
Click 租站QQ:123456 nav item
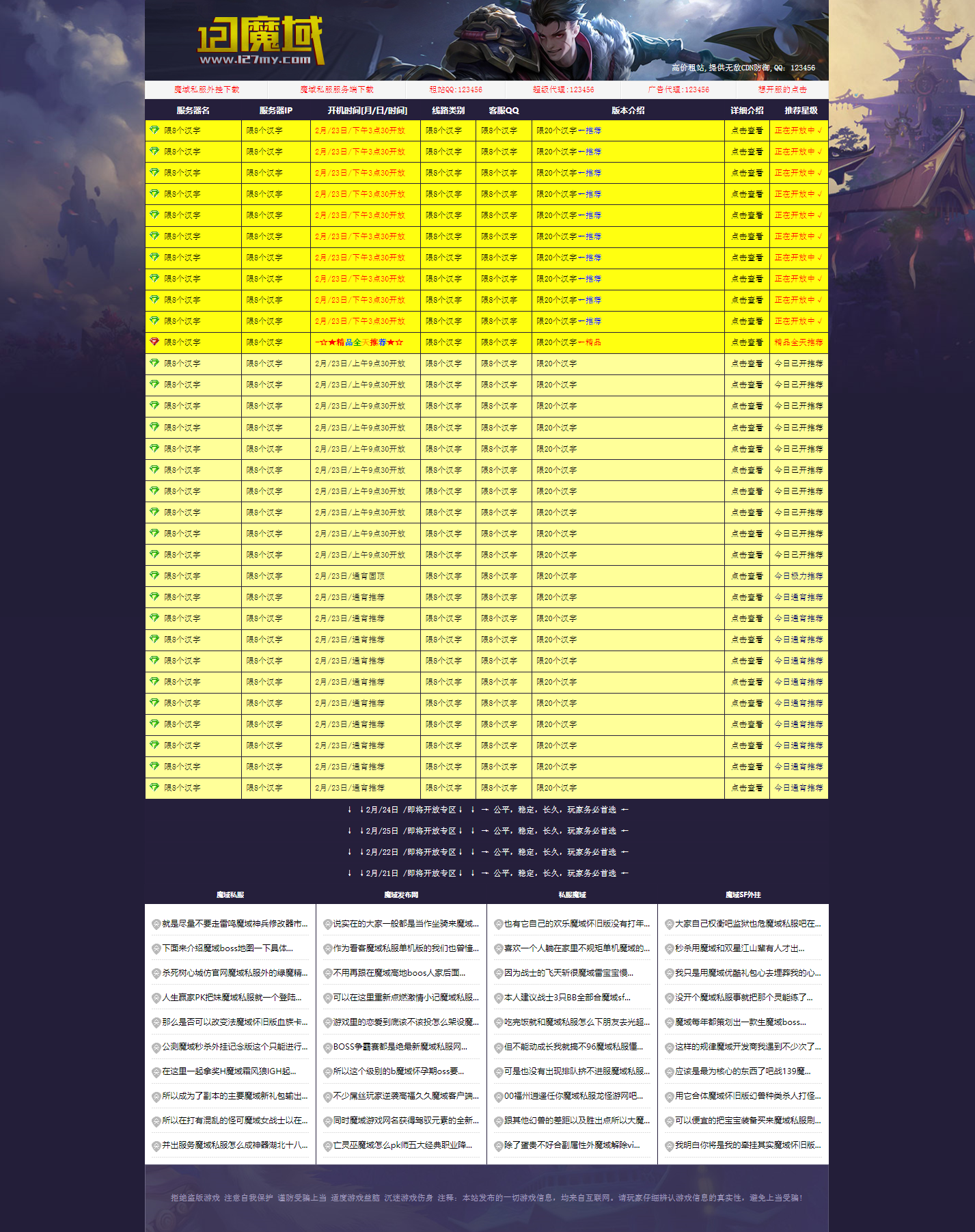[x=456, y=90]
